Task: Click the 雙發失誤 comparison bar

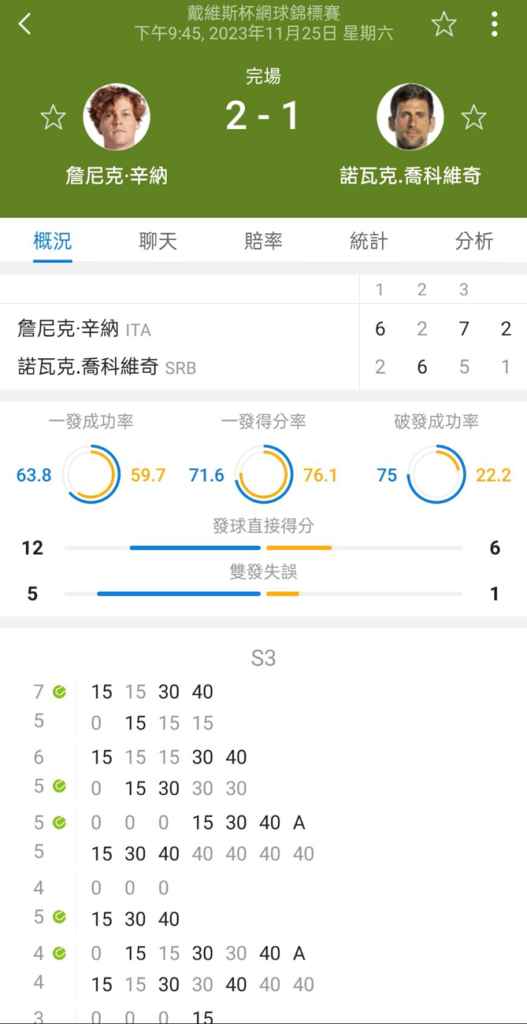Action: coord(263,594)
